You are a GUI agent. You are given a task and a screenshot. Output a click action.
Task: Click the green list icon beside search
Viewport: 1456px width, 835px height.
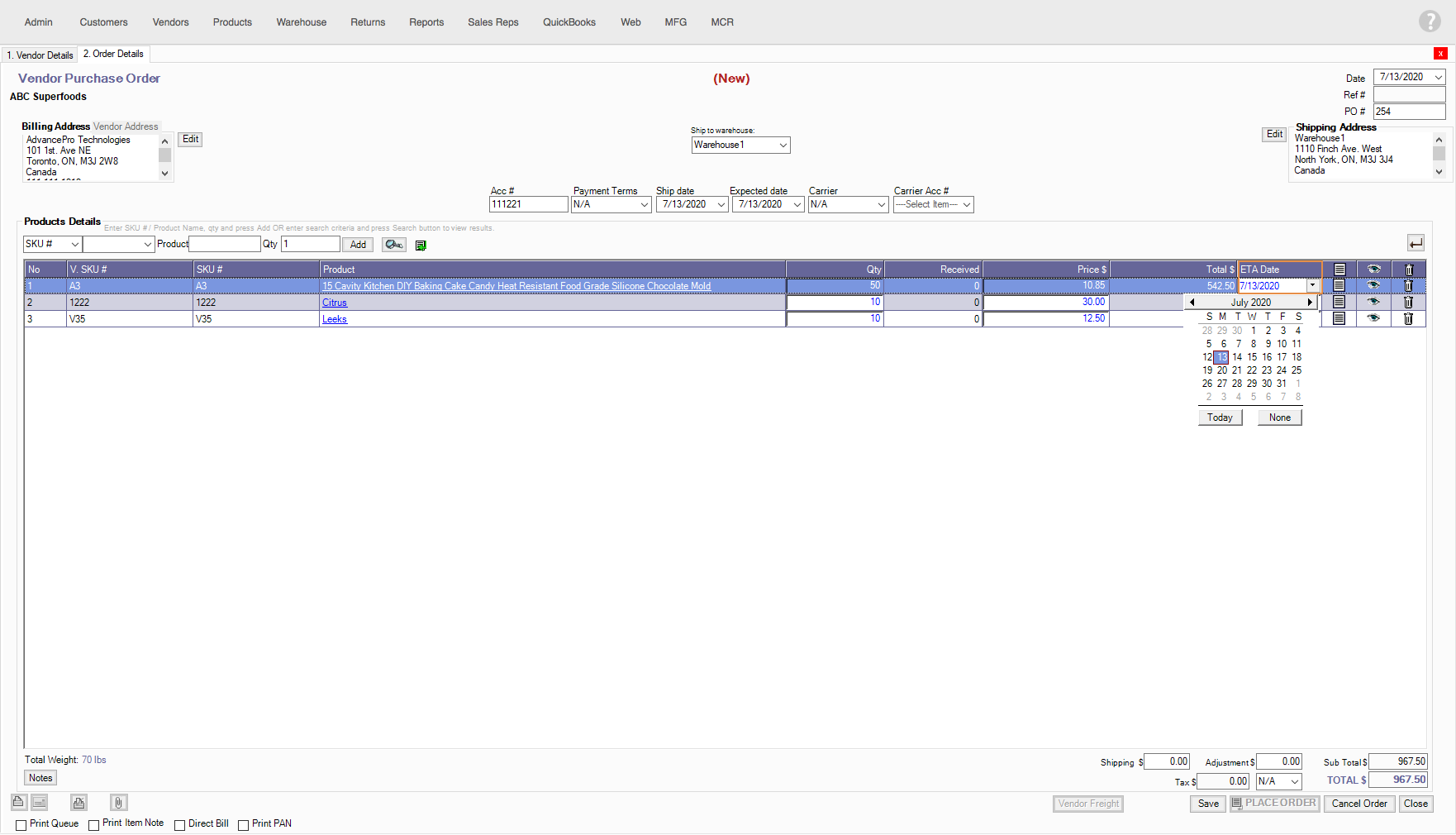tap(421, 246)
